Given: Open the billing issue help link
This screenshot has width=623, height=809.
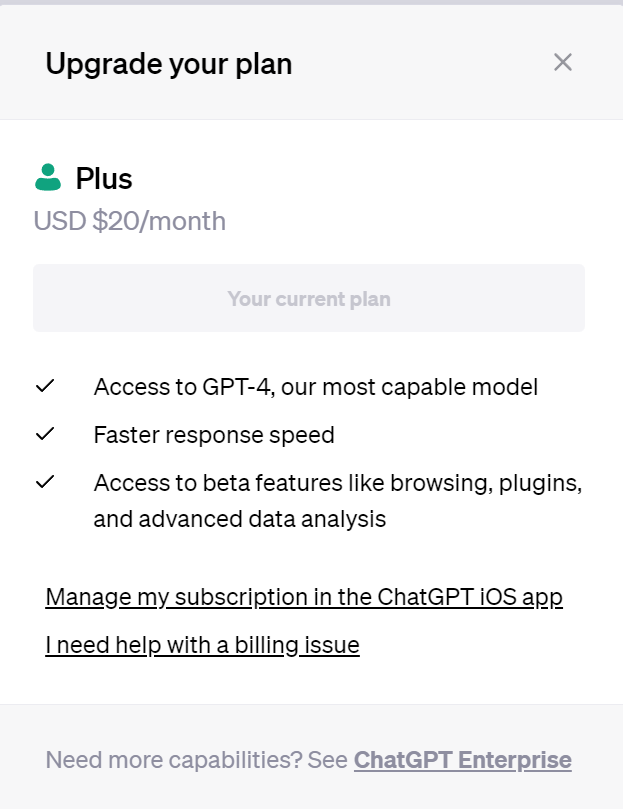Looking at the screenshot, I should (202, 645).
